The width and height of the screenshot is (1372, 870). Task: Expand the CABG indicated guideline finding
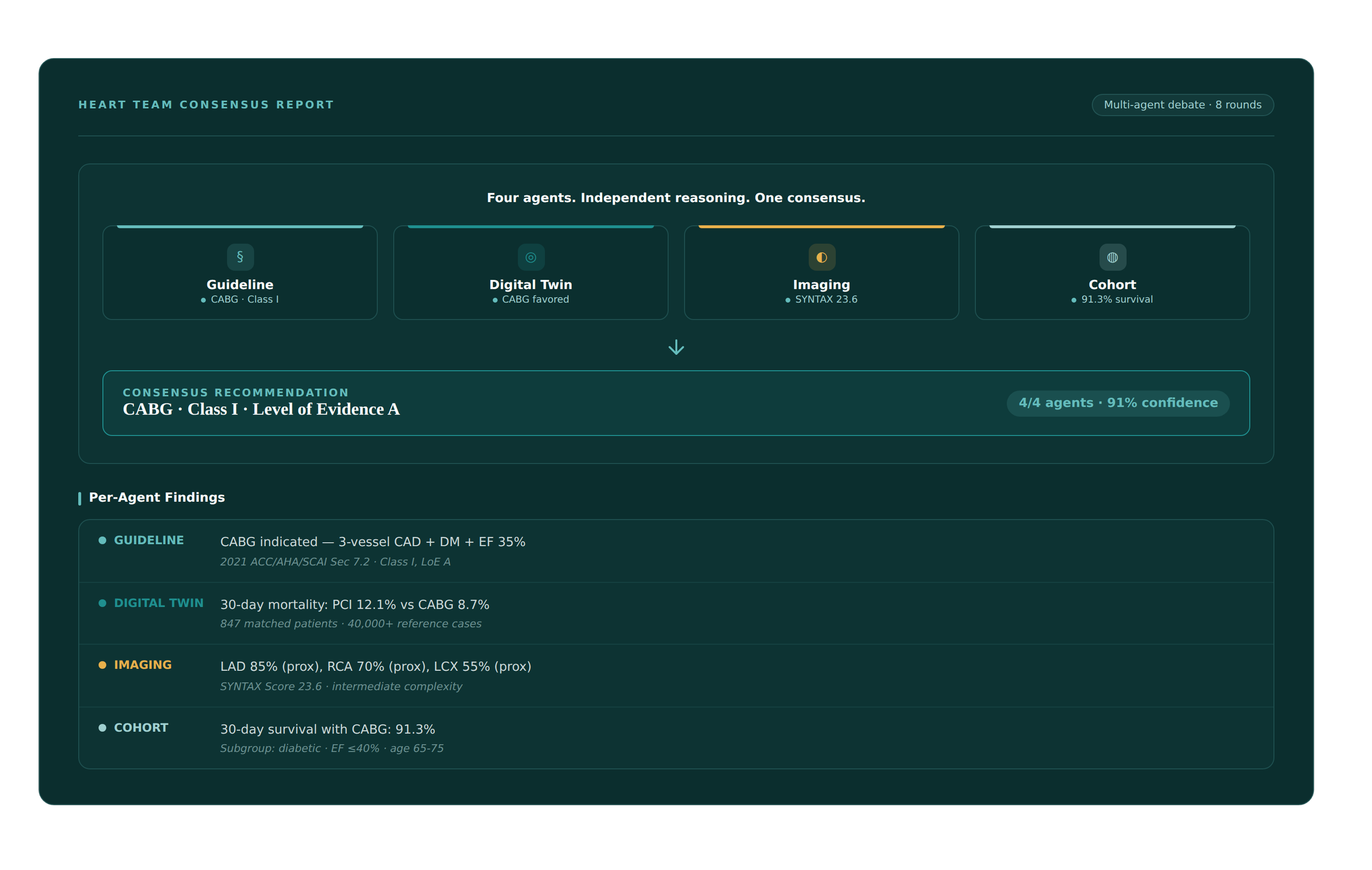pyautogui.click(x=373, y=542)
